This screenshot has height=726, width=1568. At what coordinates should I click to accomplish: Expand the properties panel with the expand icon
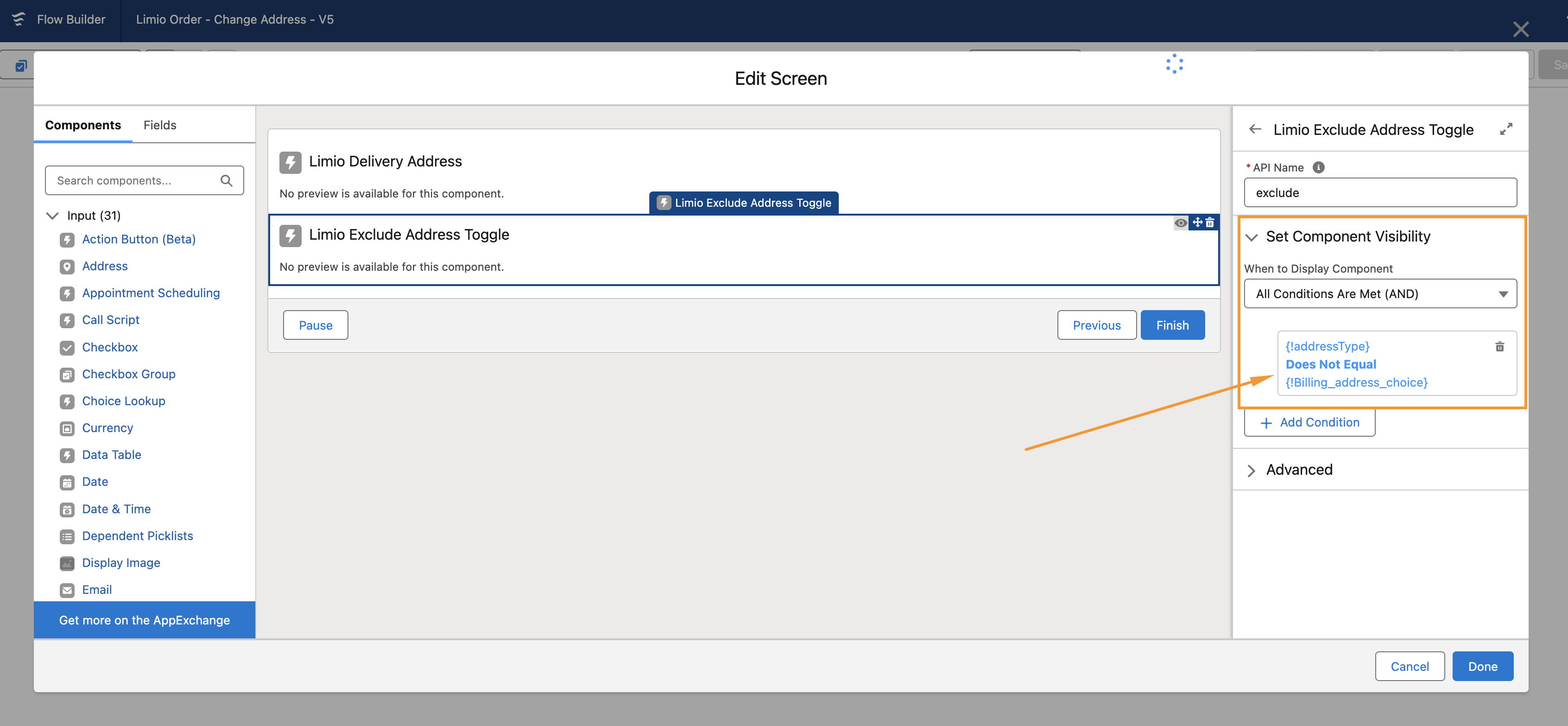[x=1505, y=129]
